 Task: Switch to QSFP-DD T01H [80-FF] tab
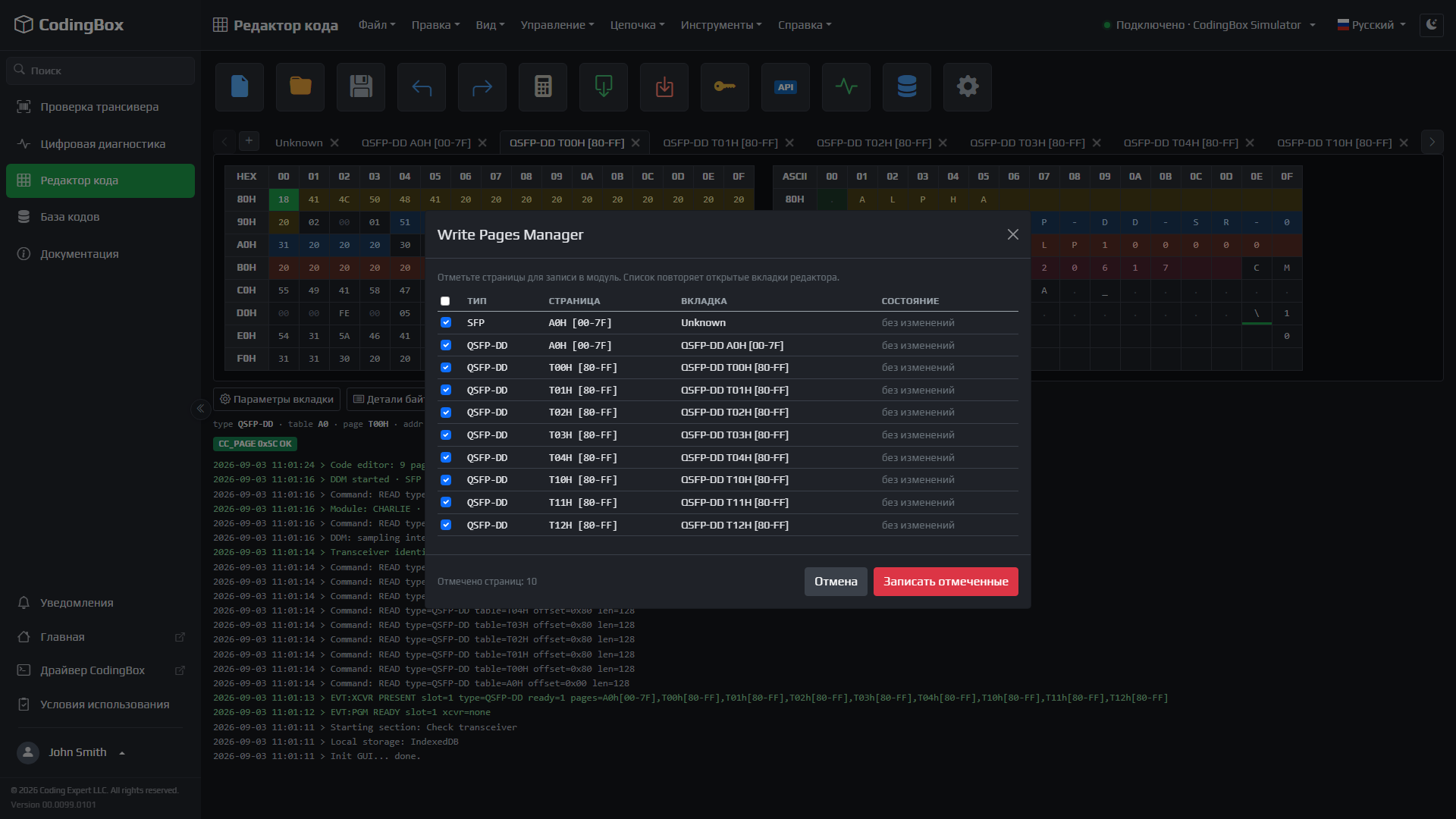[720, 143]
